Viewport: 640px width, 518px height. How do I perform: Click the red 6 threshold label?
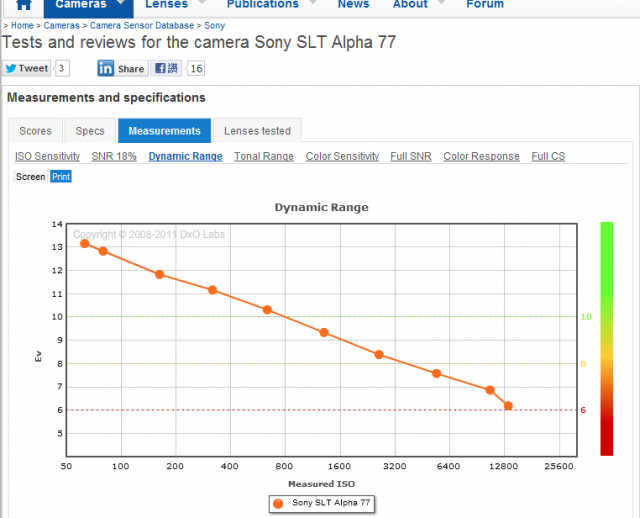click(x=583, y=410)
